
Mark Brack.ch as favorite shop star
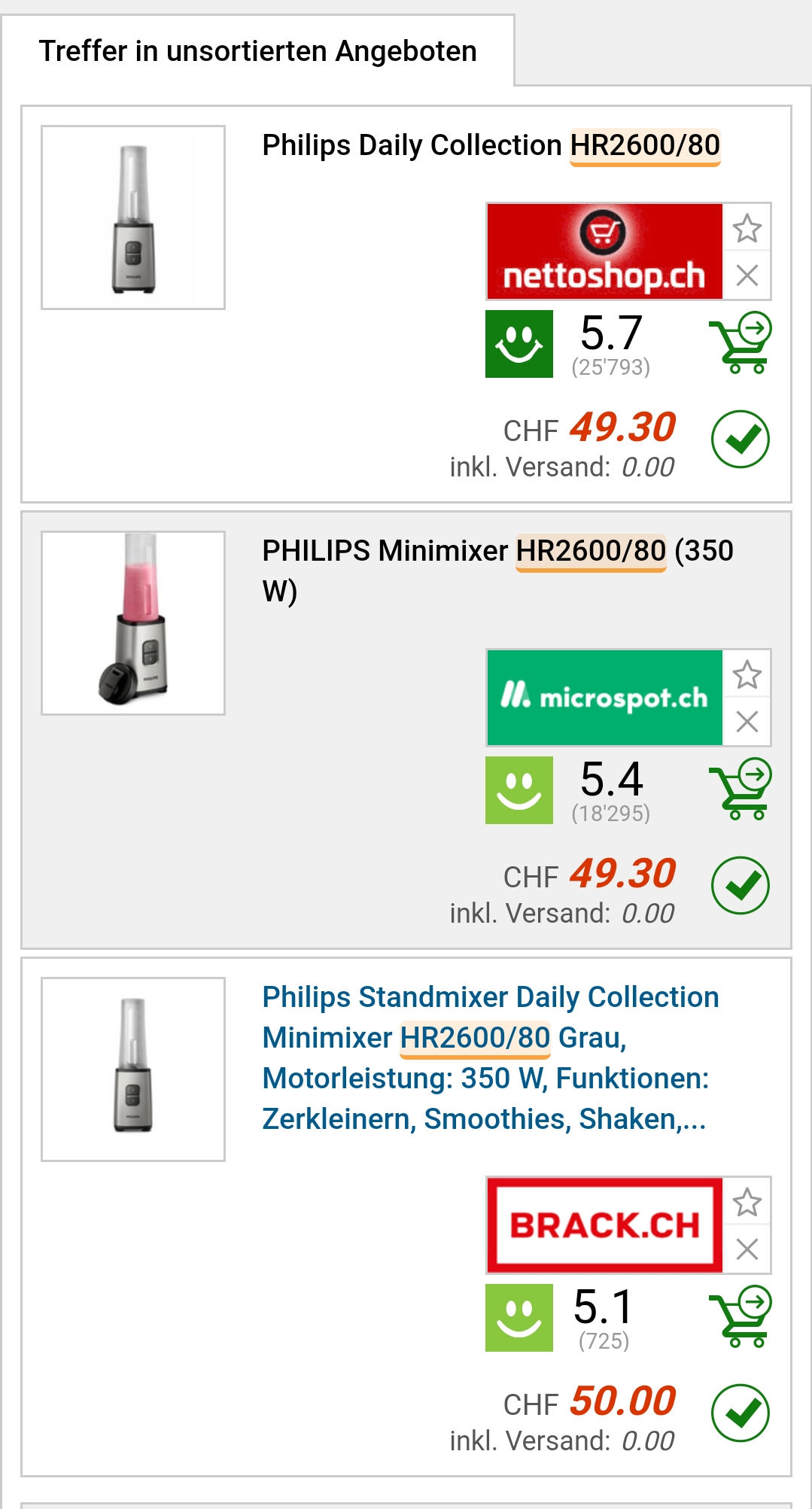(747, 1202)
